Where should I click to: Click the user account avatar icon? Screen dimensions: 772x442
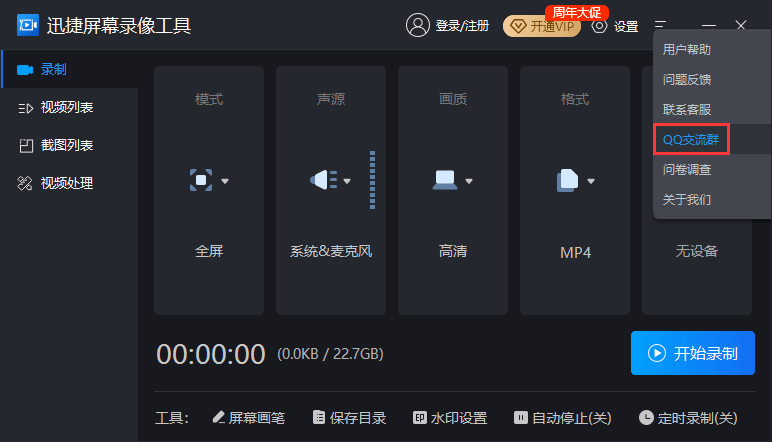(x=417, y=26)
